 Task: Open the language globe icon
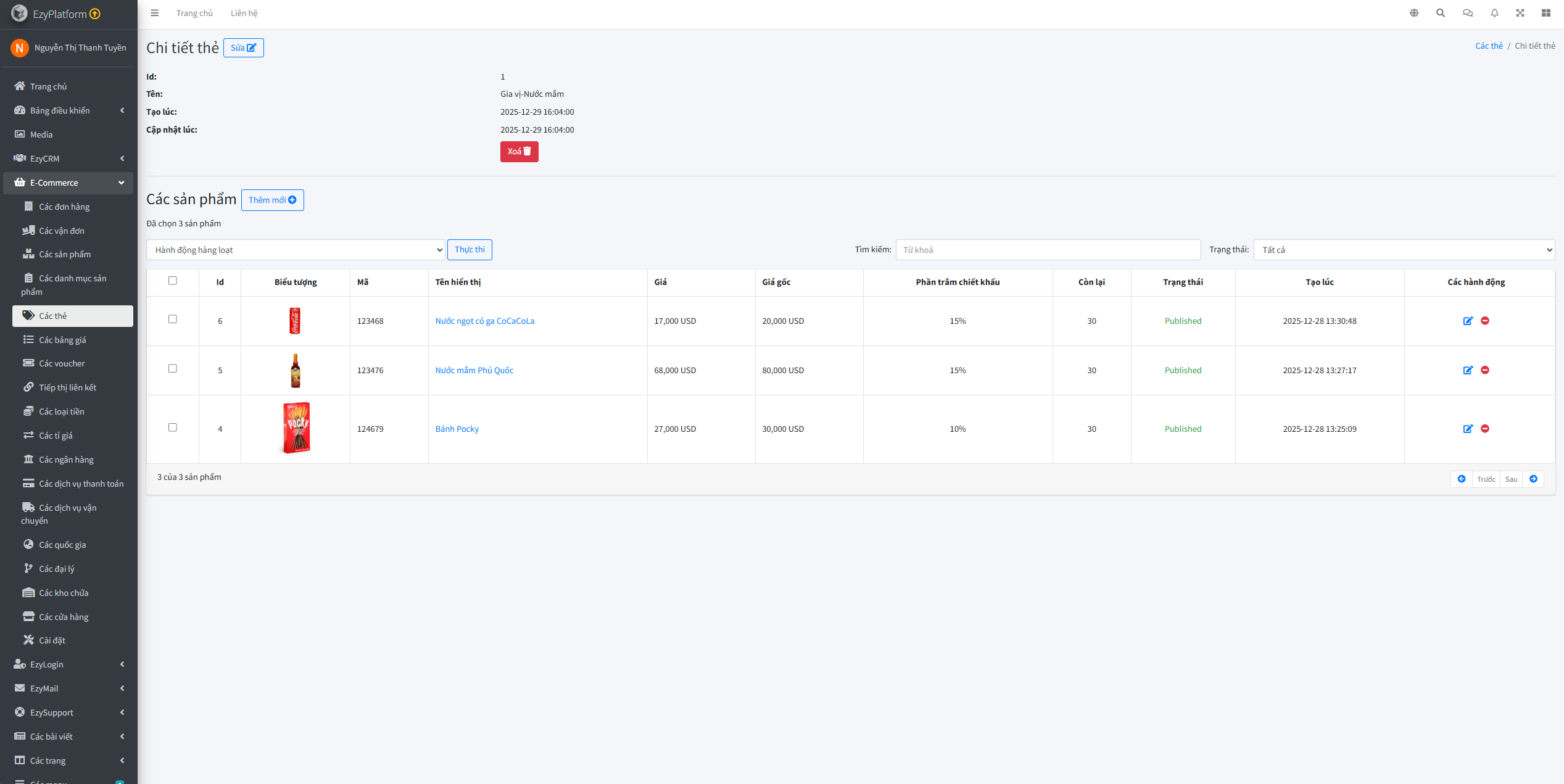1414,13
